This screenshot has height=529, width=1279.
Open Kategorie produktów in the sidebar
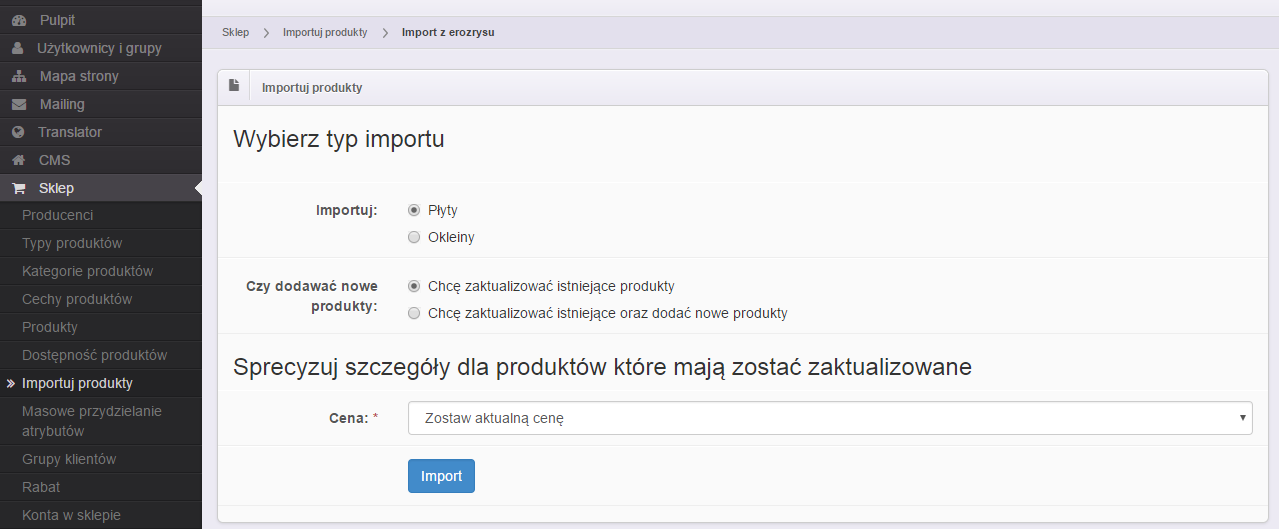87,271
